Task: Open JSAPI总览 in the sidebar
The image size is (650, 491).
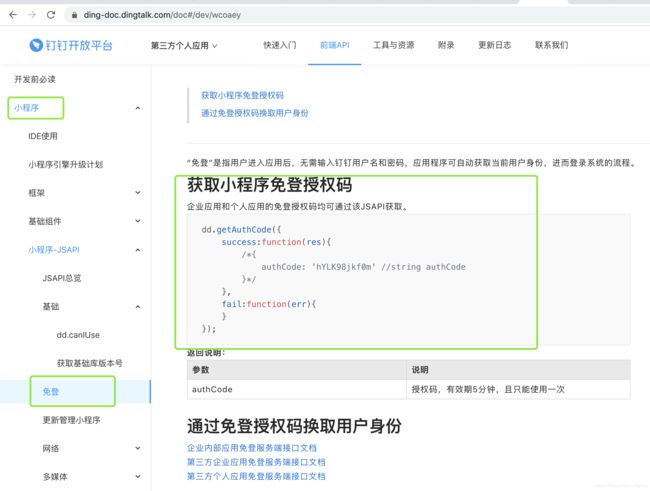Action: [62, 278]
